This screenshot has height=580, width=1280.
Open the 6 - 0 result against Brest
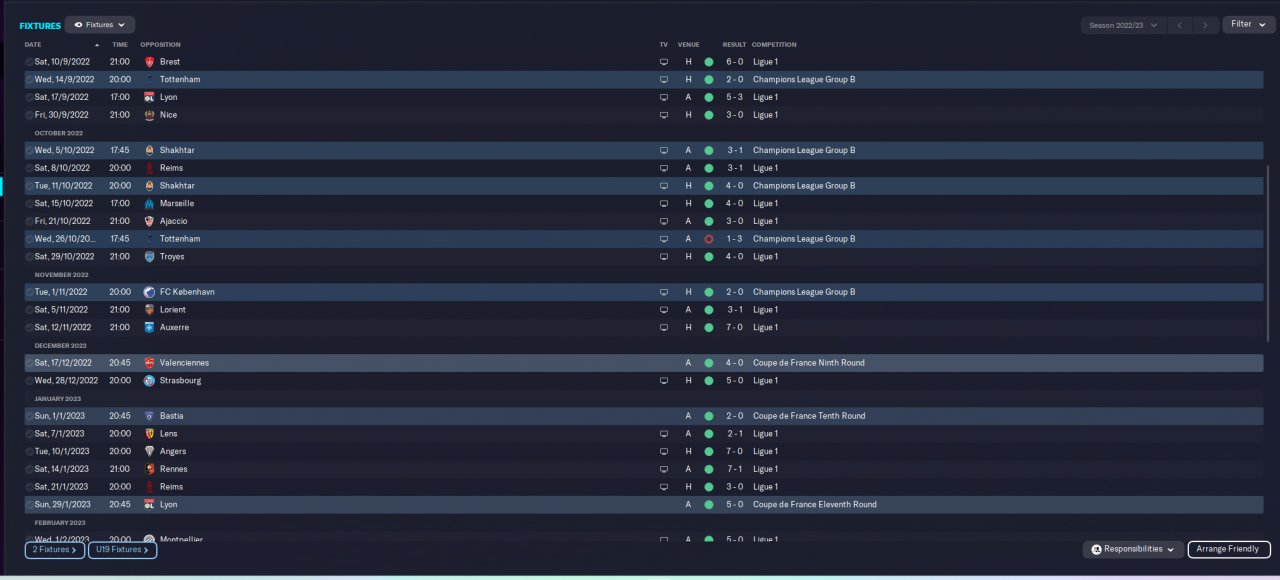click(x=735, y=62)
